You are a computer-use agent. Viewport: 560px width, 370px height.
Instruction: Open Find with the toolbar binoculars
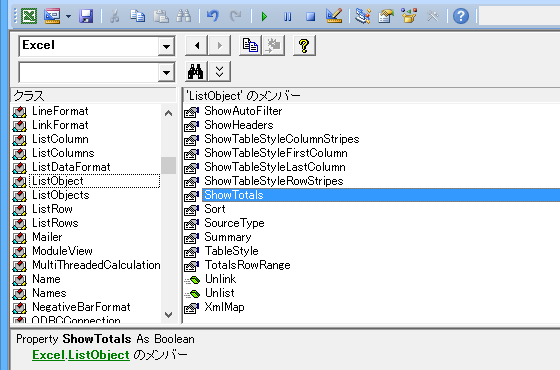184,16
